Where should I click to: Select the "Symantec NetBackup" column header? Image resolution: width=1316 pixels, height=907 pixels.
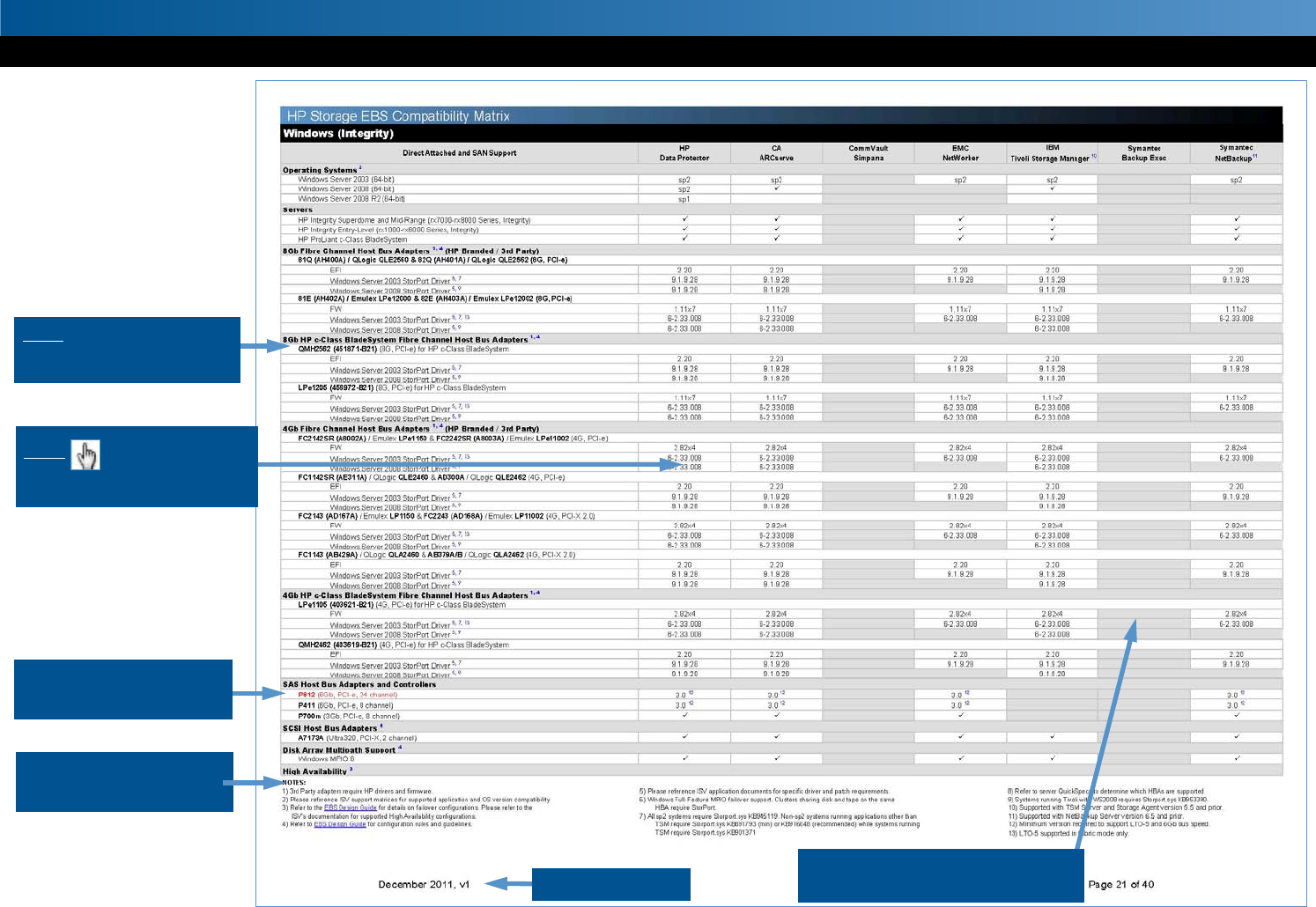pos(1236,153)
